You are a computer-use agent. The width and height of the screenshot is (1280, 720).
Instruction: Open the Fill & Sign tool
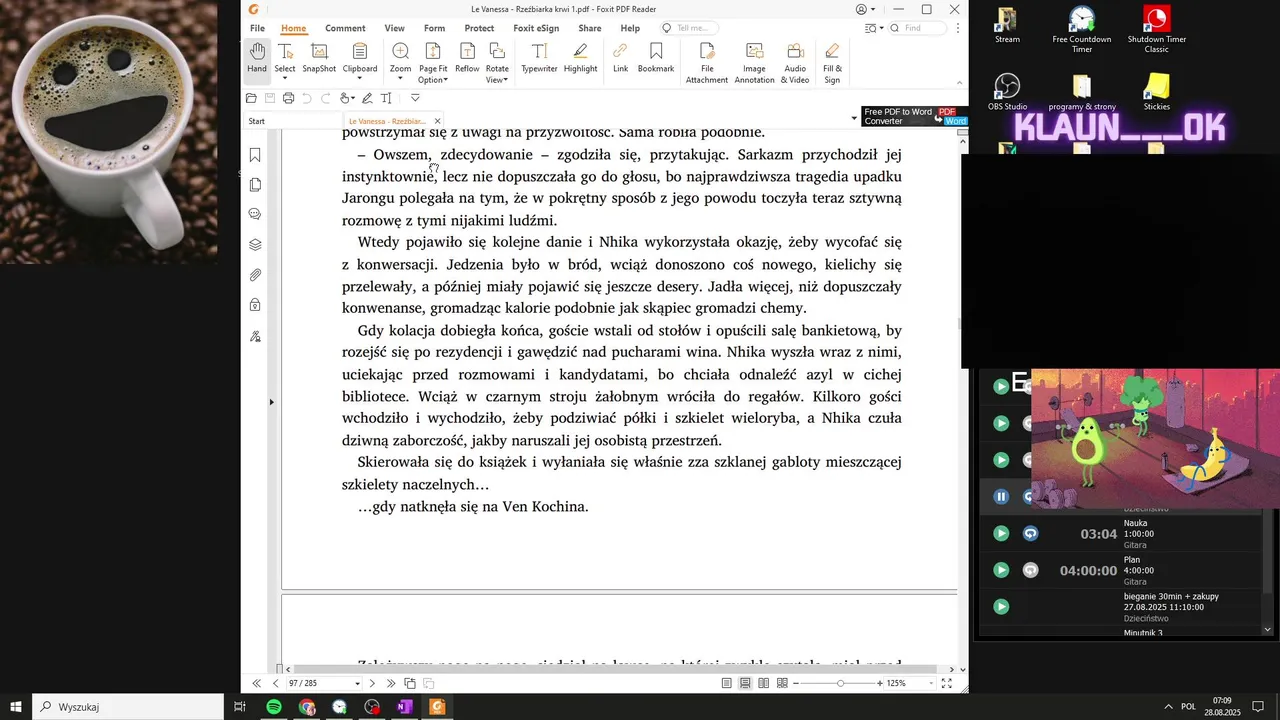(832, 63)
